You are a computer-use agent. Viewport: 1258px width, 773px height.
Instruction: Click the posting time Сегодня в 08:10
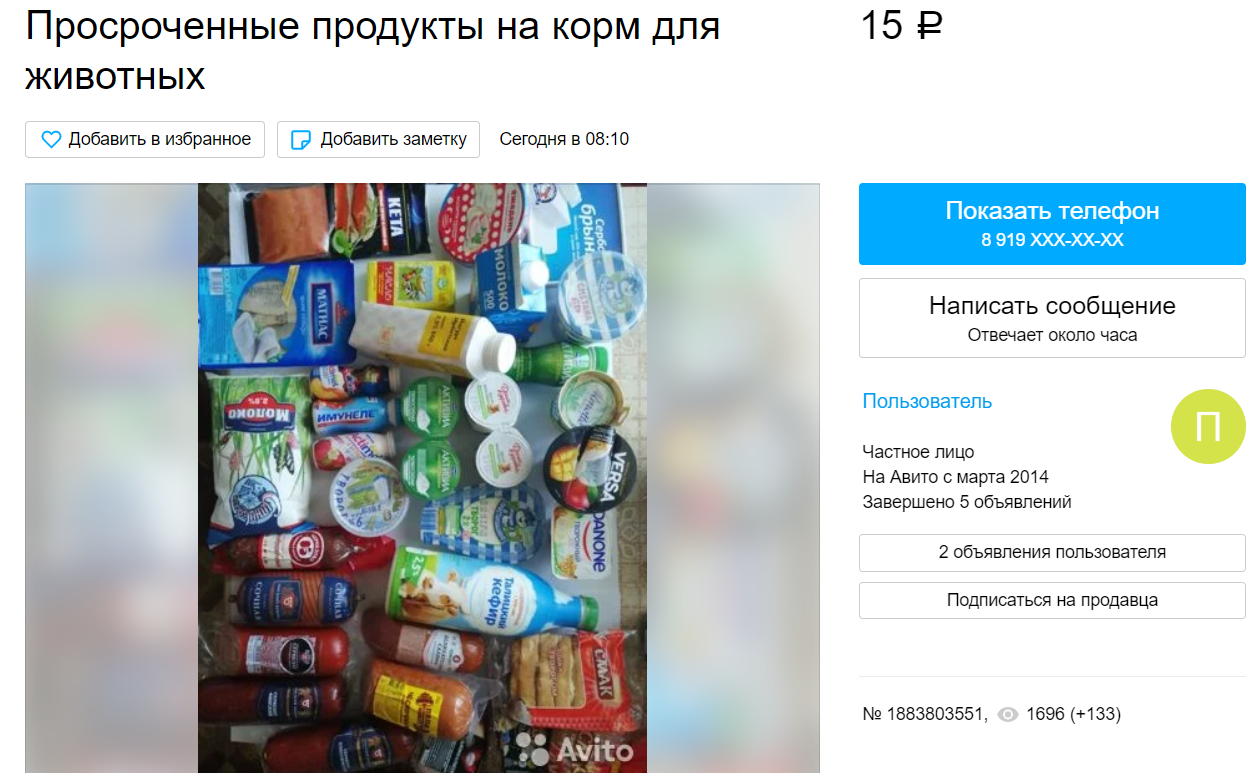[564, 140]
